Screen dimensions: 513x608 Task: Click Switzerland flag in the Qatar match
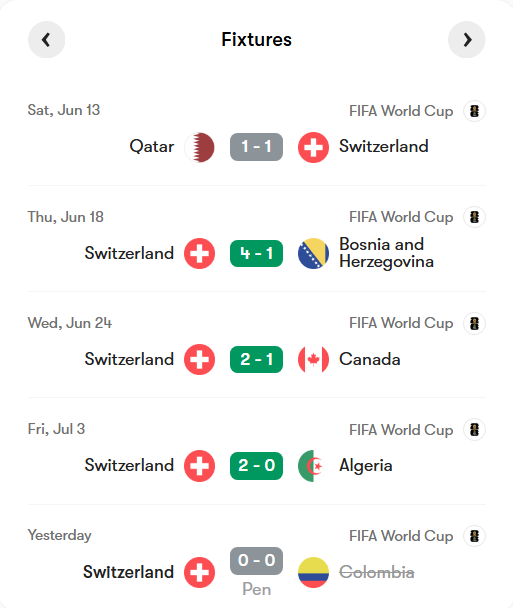[x=313, y=147]
